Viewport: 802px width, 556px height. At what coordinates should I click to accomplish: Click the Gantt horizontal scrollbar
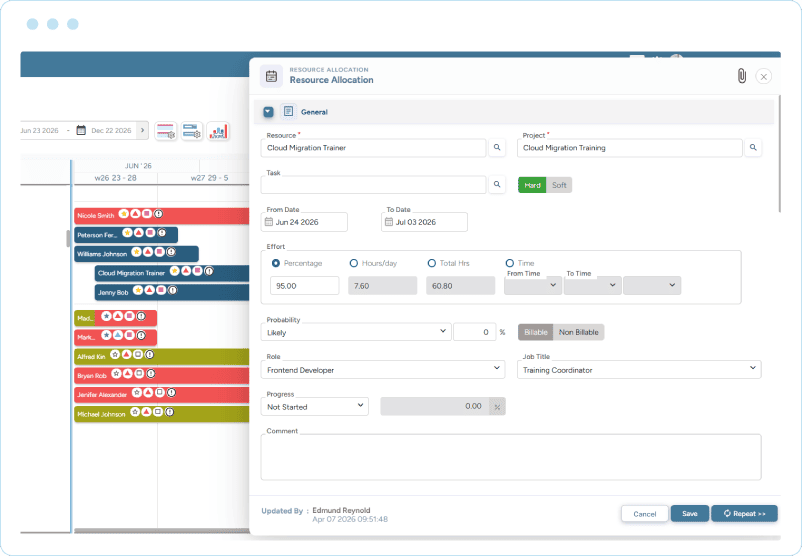pos(162,530)
